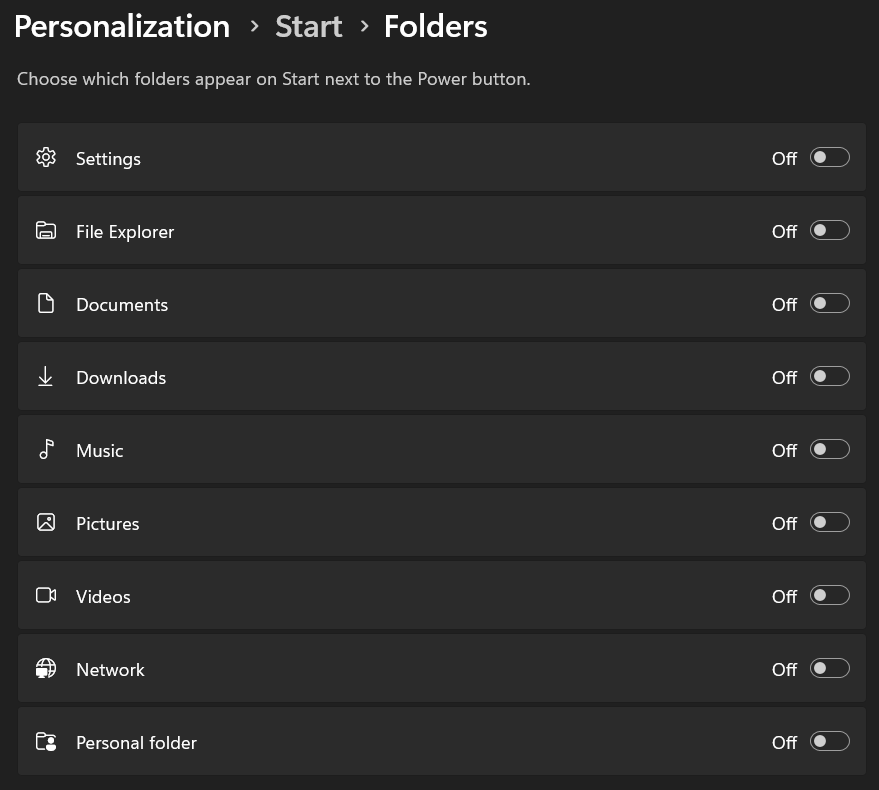The height and width of the screenshot is (790, 879).
Task: Click the Pictures icon
Action: coord(46,523)
